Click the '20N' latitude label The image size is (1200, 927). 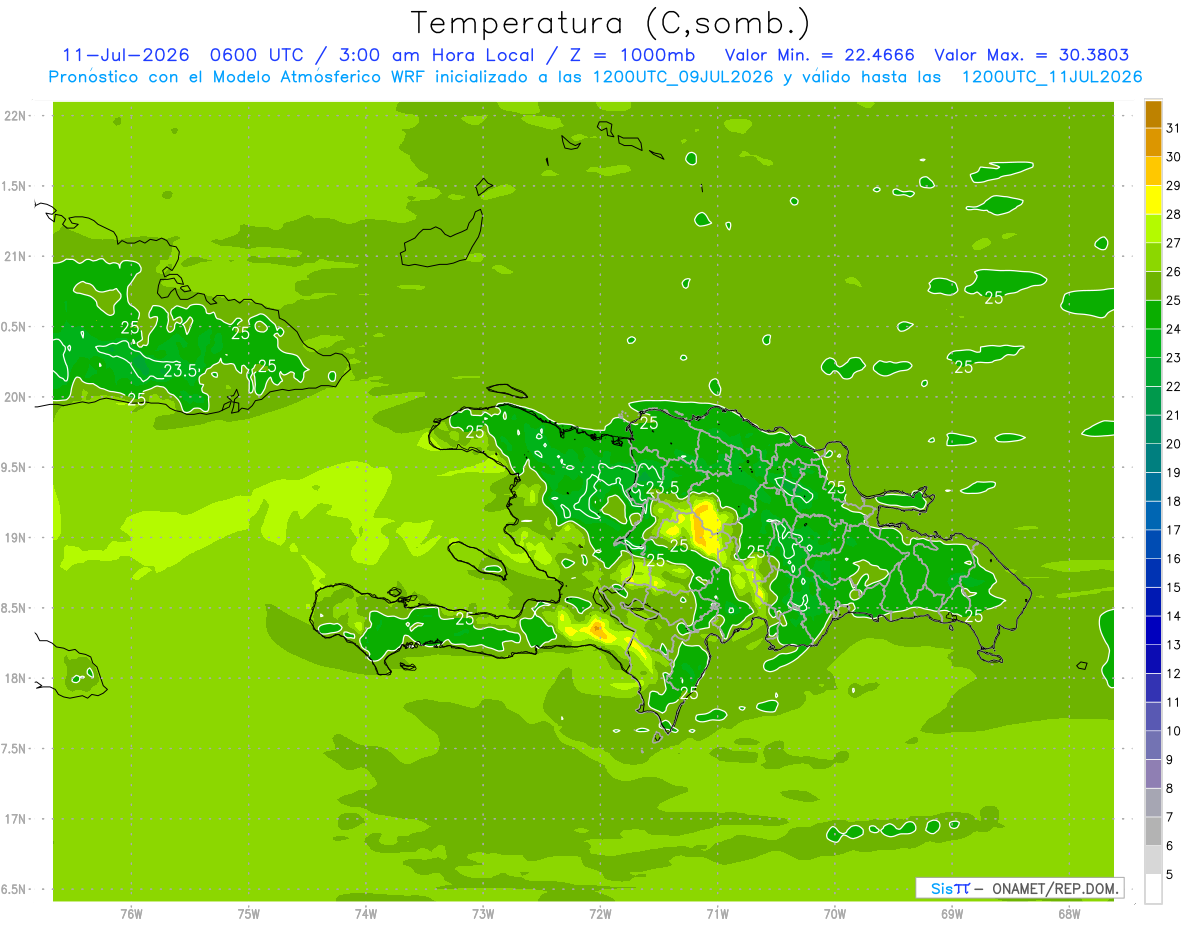16,397
